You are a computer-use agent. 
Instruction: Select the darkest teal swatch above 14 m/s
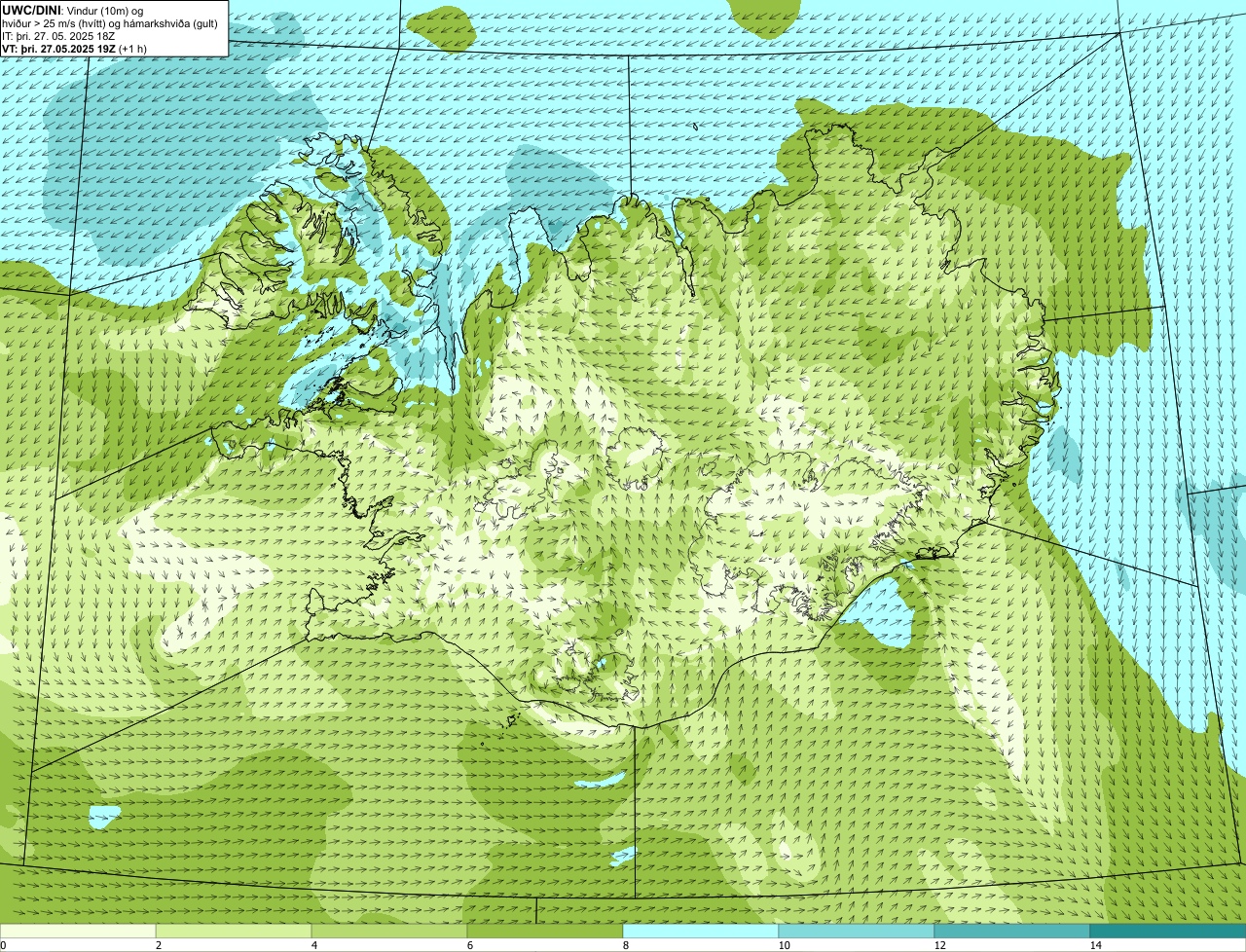[x=1168, y=931]
